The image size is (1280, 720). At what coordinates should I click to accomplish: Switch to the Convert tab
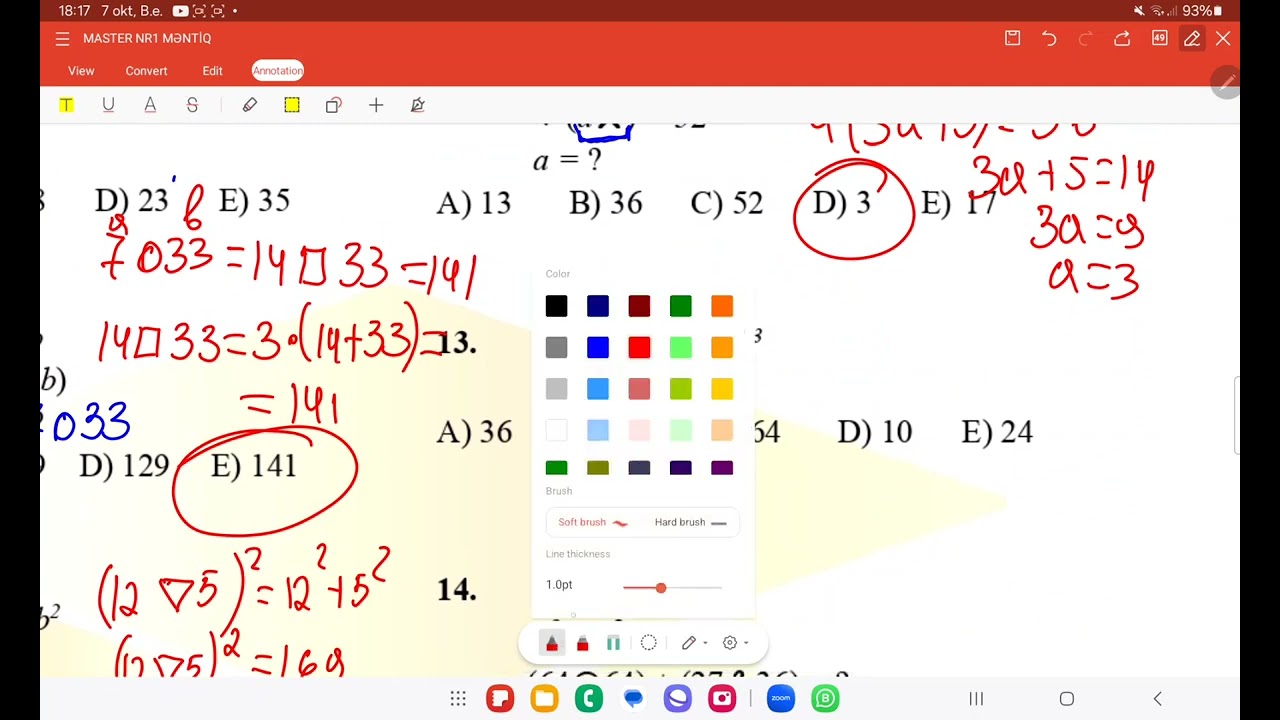click(x=146, y=71)
